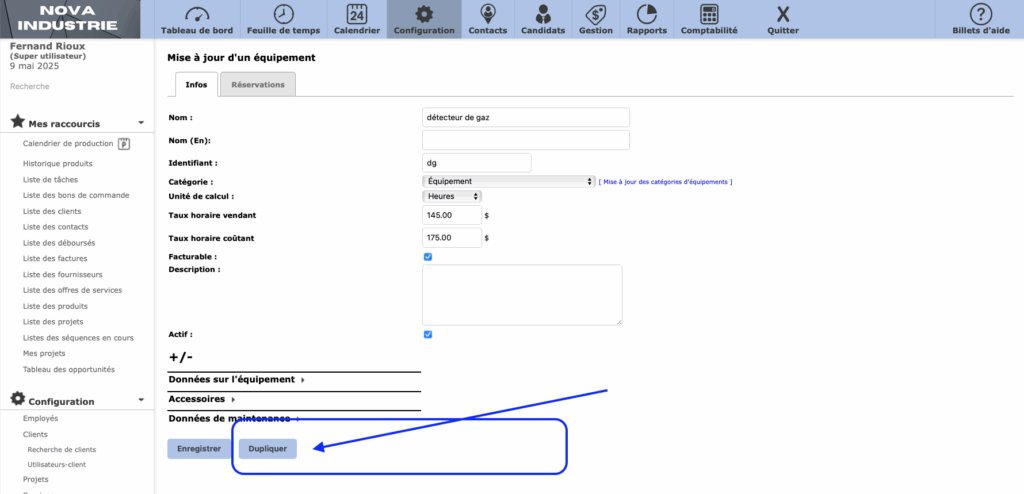
Task: Uncheck the Facturable checkbox
Action: [428, 257]
